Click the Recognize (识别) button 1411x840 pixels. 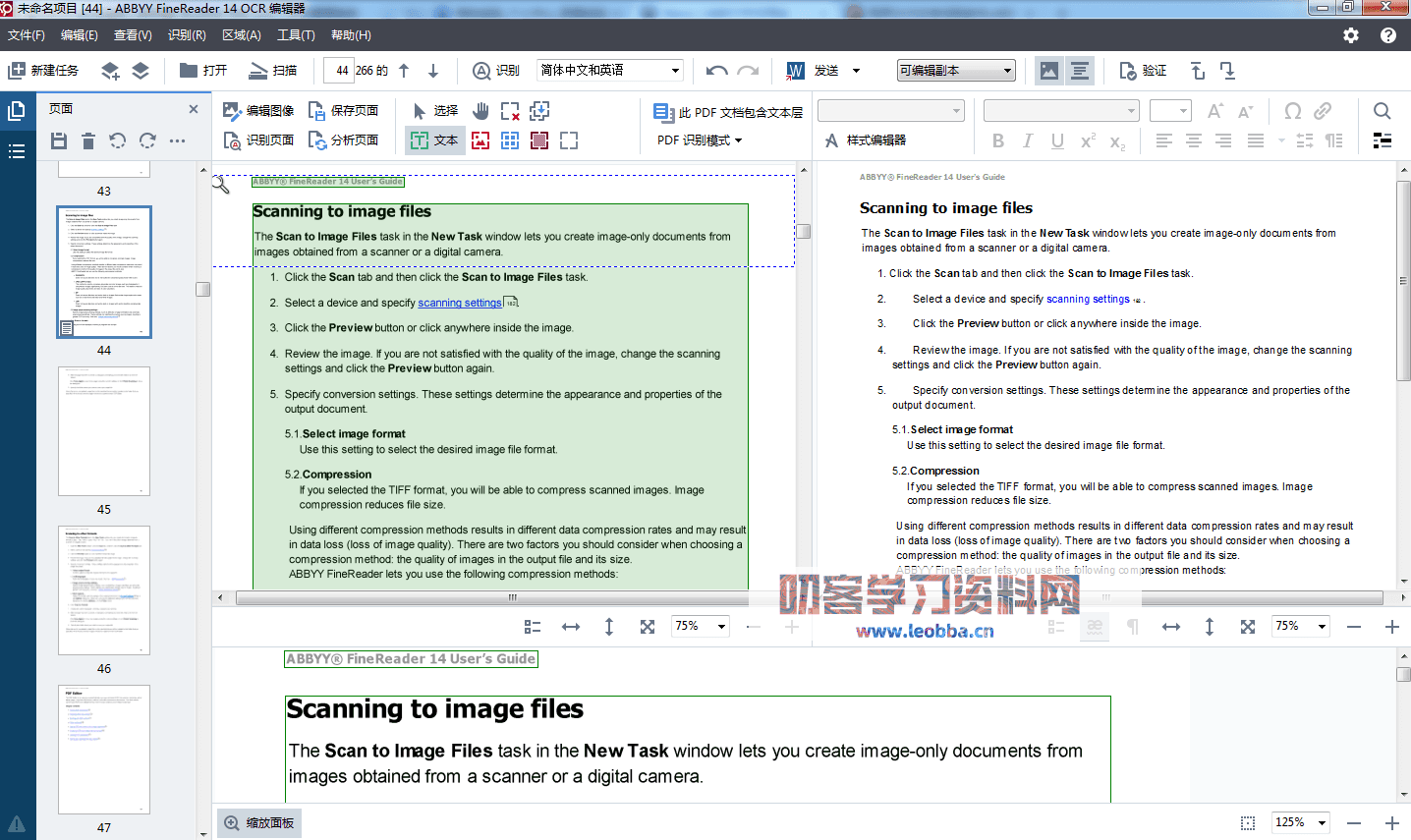(x=496, y=71)
